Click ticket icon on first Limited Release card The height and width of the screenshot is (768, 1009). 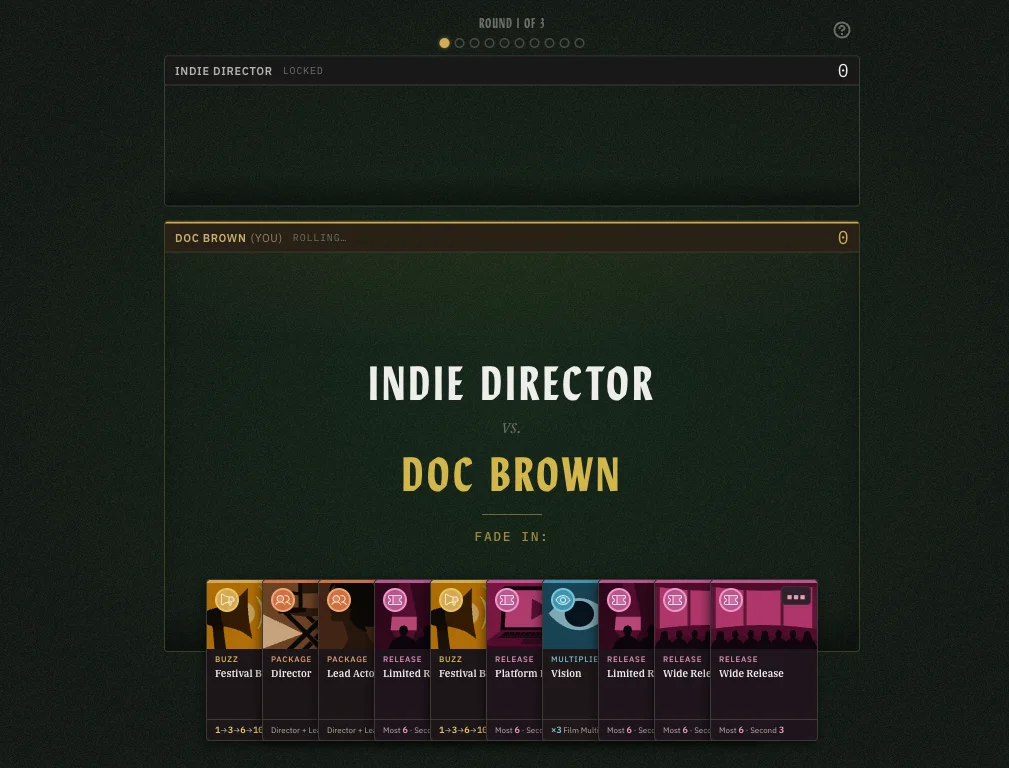pyautogui.click(x=394, y=600)
